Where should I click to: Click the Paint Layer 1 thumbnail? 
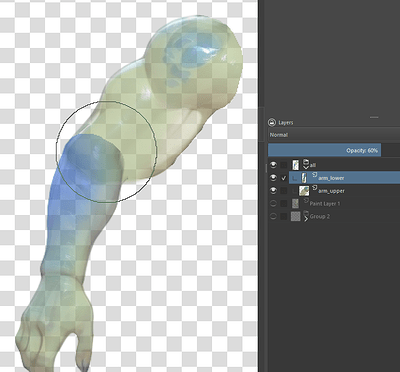coord(295,204)
